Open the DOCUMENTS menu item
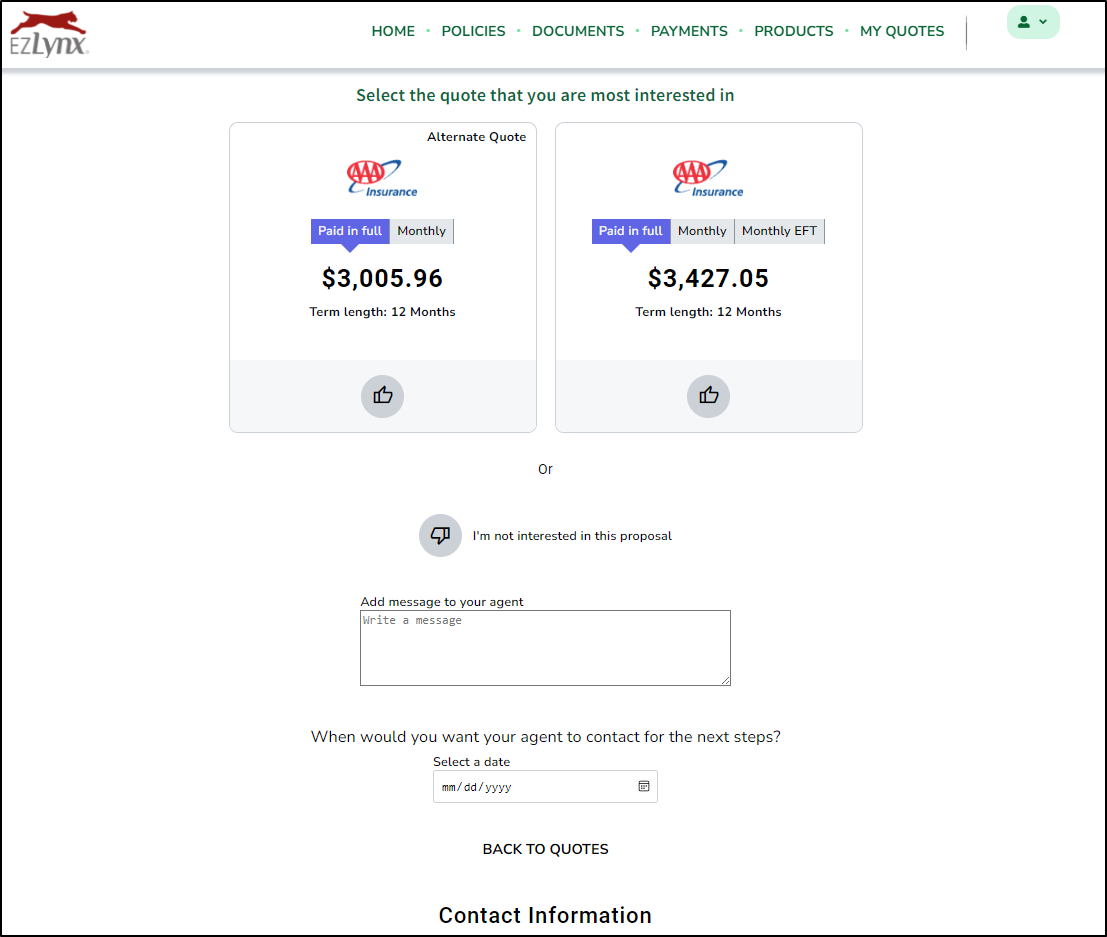 578,31
